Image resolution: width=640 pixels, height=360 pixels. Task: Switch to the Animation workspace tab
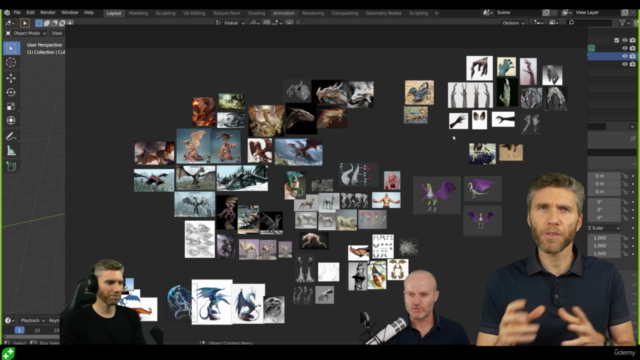[284, 13]
